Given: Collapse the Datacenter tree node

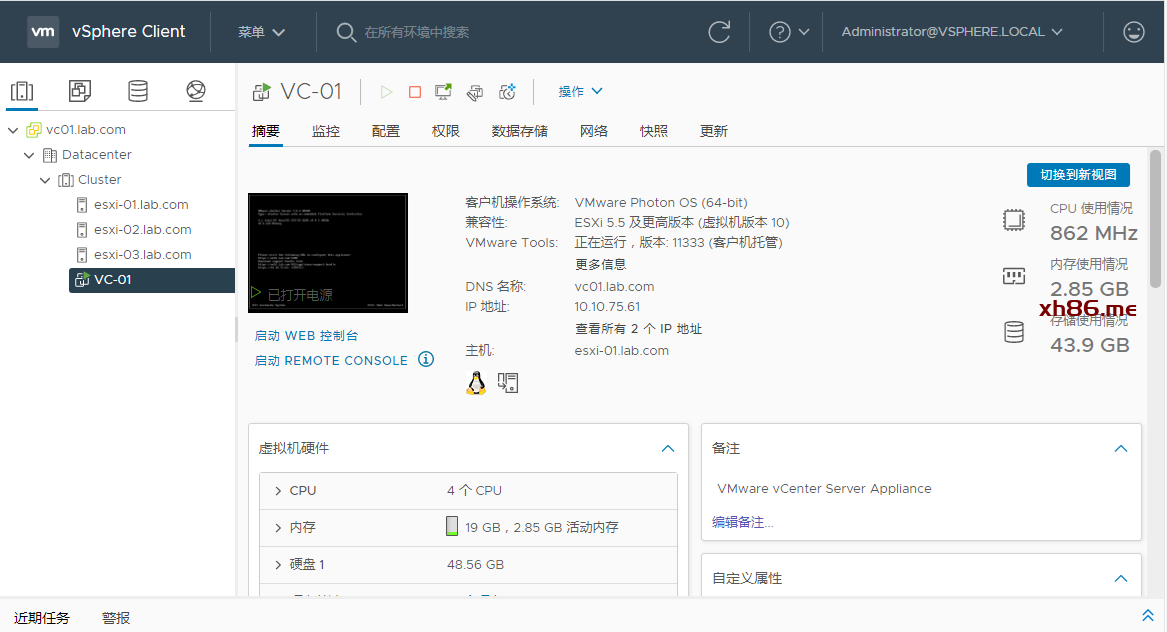Looking at the screenshot, I should (x=29, y=155).
